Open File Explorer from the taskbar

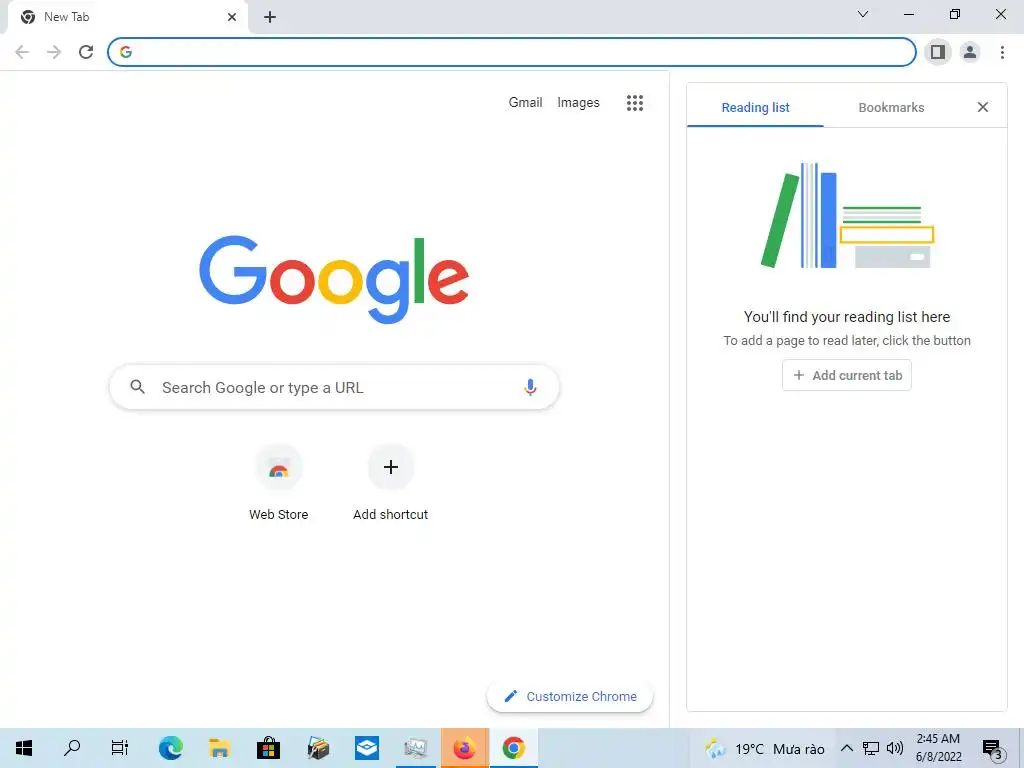(x=219, y=748)
